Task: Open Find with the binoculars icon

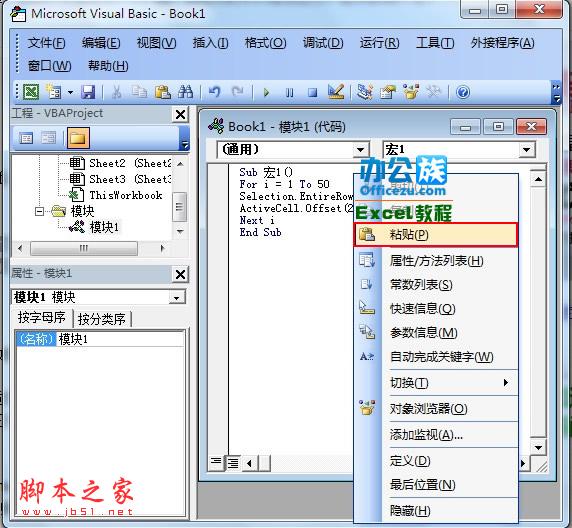Action: tap(185, 92)
